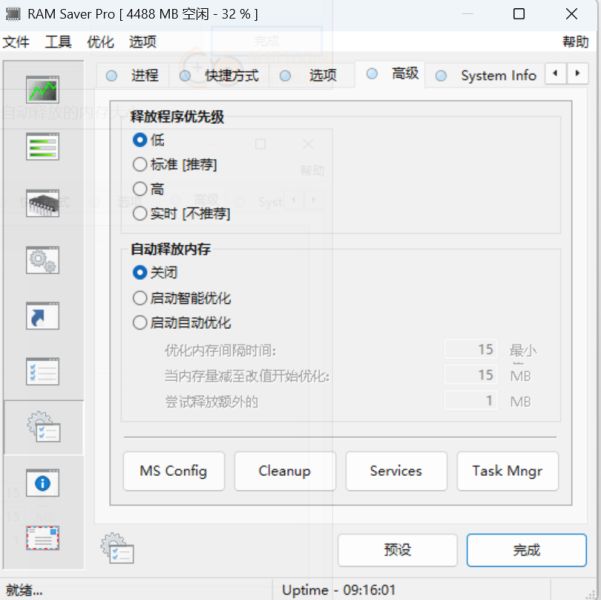Switch to the System Info tab

(x=485, y=76)
